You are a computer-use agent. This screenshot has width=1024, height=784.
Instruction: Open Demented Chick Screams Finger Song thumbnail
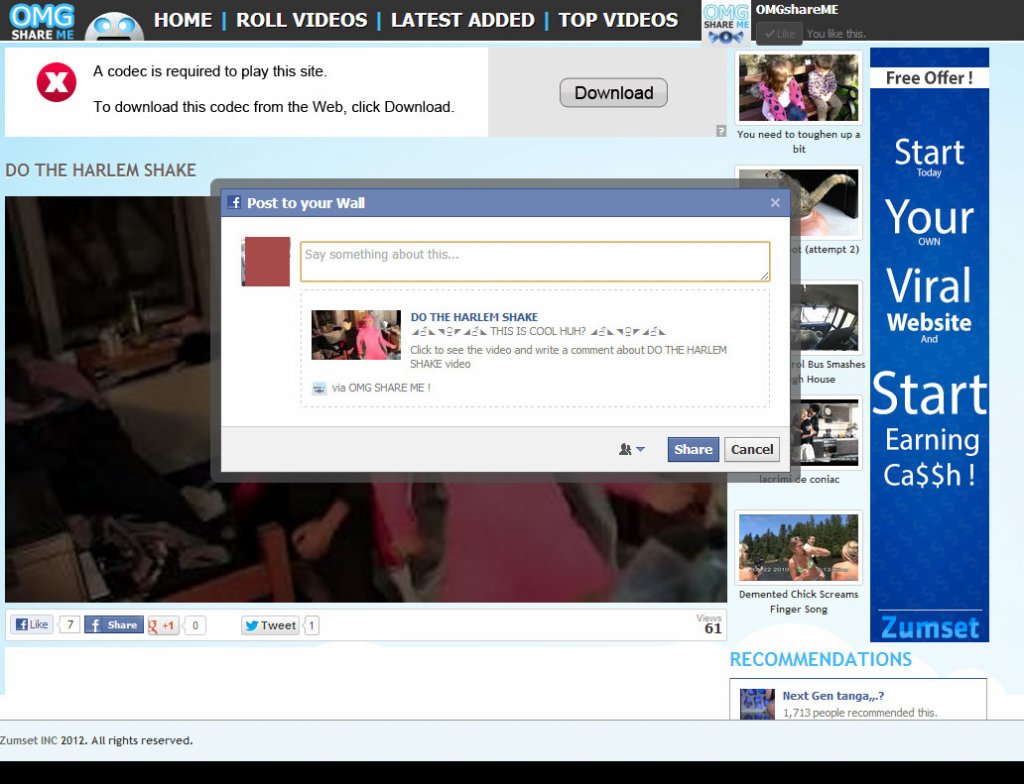coord(798,547)
